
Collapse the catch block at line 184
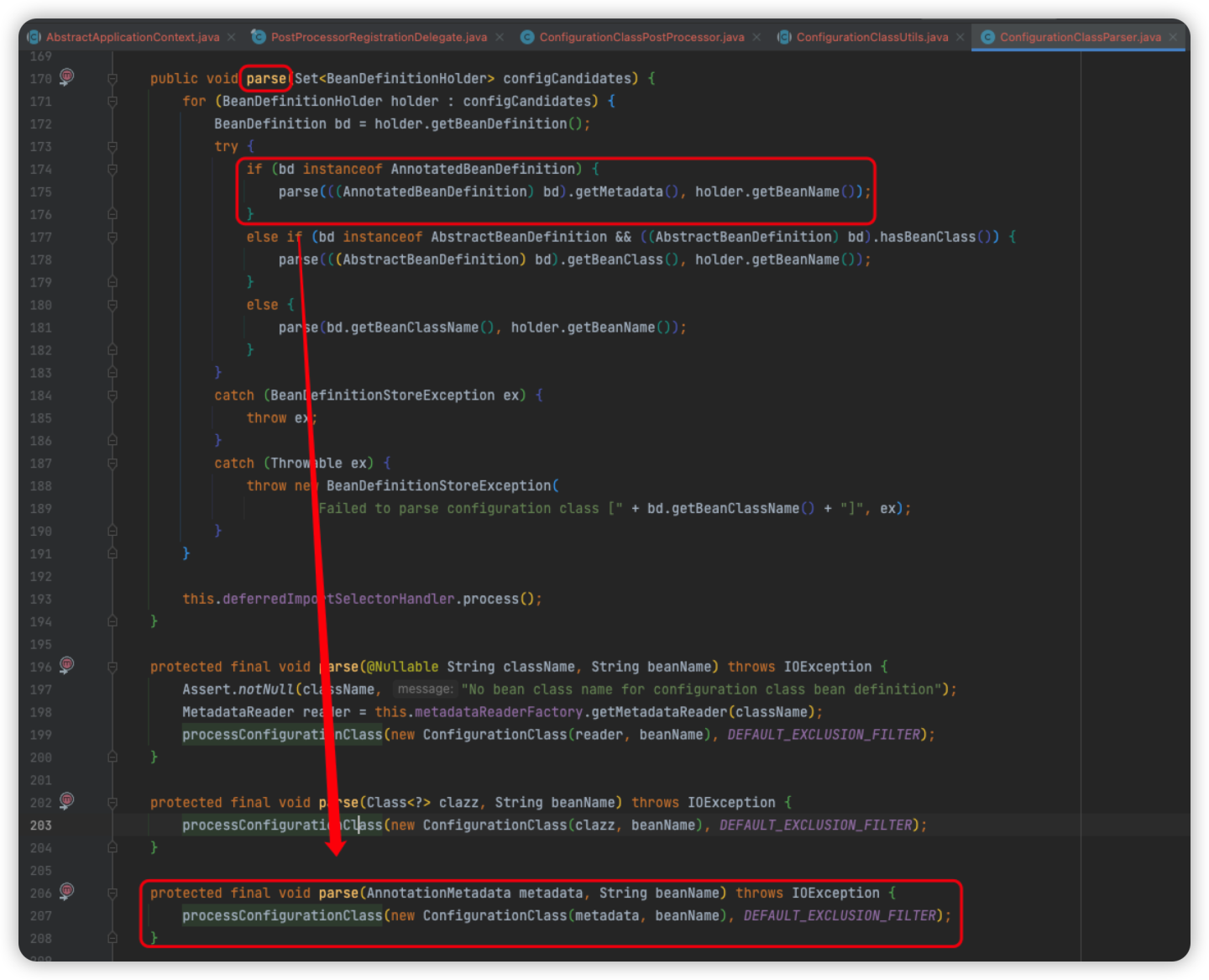click(113, 396)
